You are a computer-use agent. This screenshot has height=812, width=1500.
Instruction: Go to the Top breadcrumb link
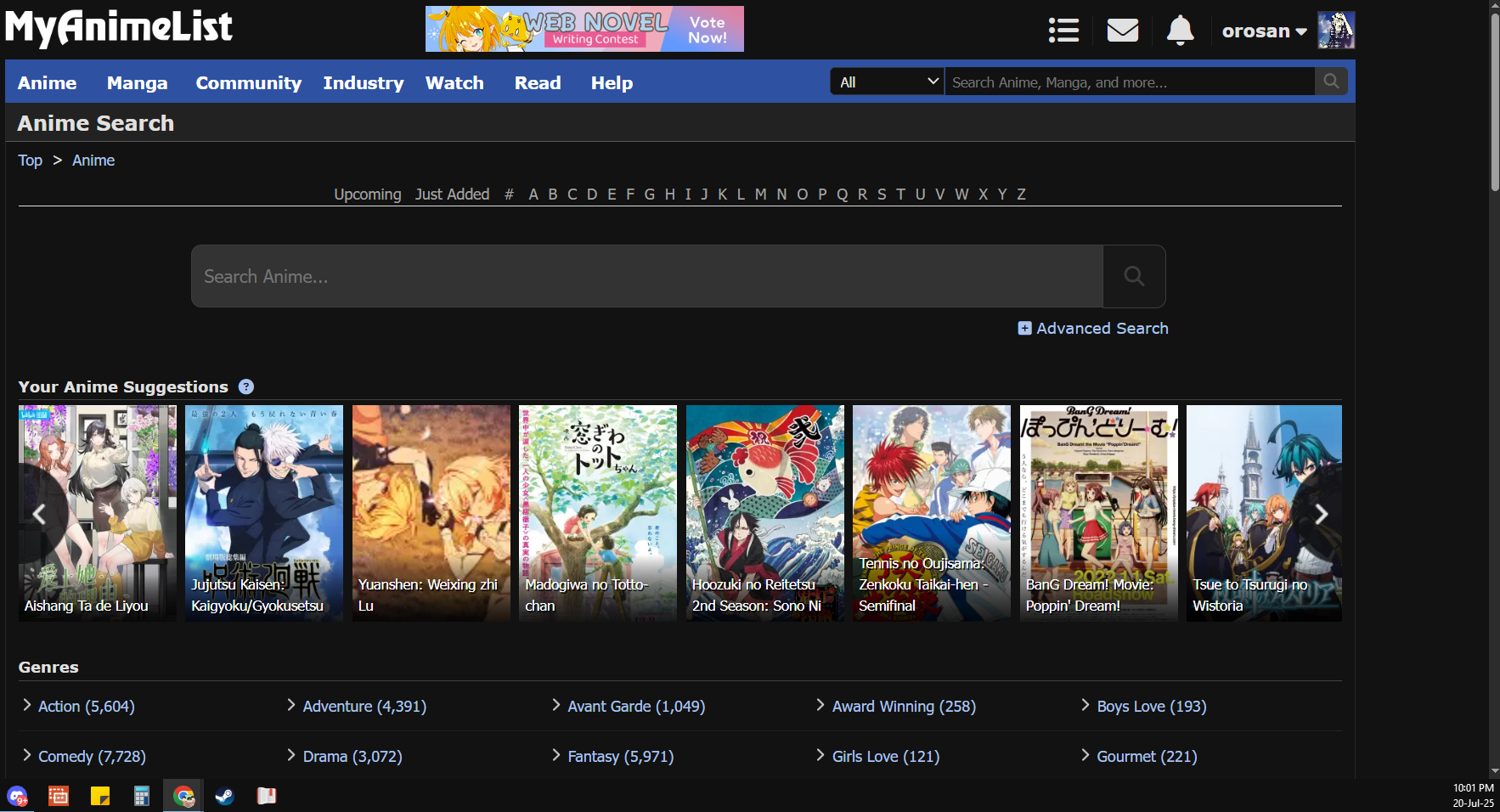click(31, 161)
